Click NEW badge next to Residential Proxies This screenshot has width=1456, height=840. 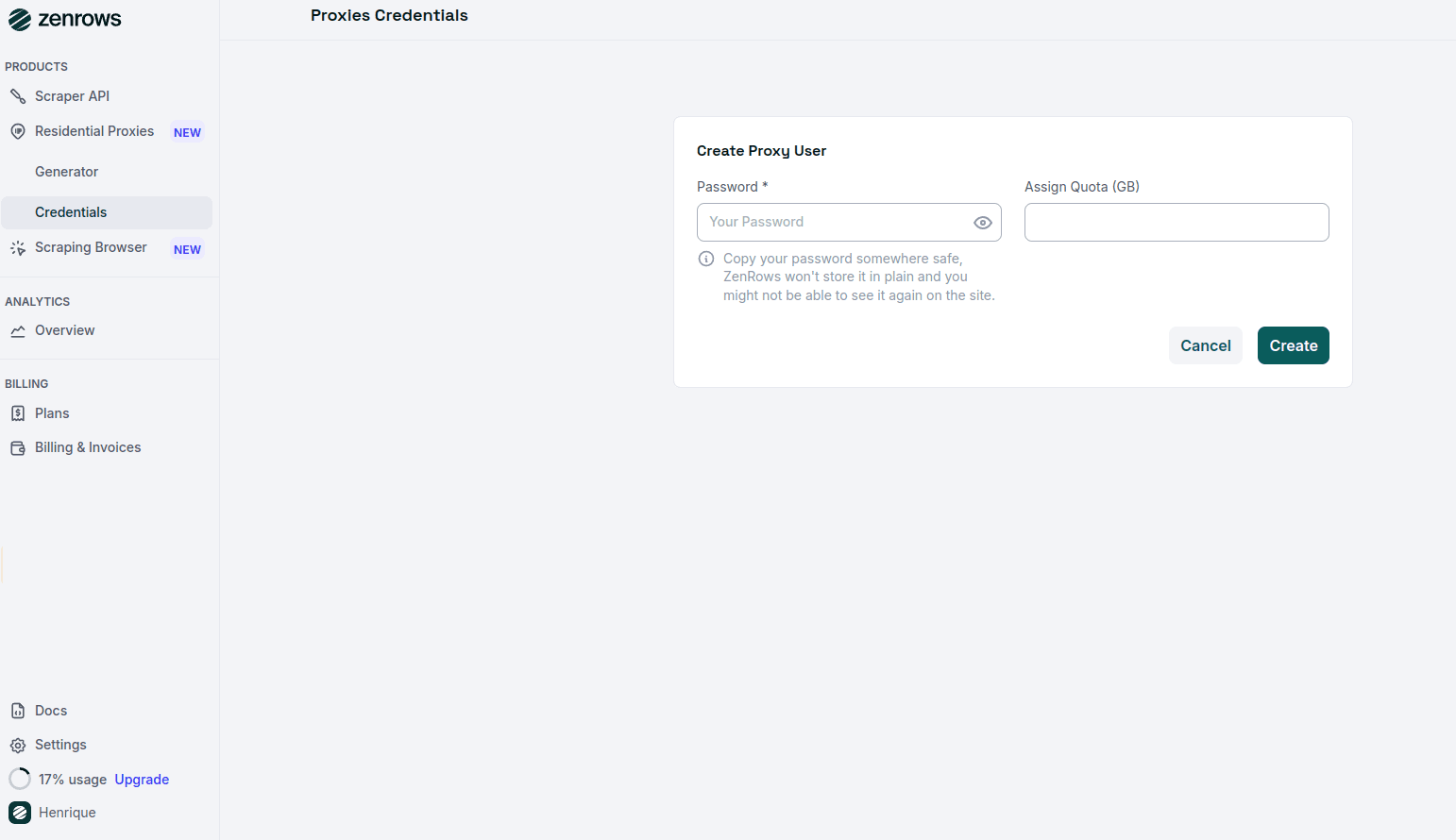coord(187,133)
